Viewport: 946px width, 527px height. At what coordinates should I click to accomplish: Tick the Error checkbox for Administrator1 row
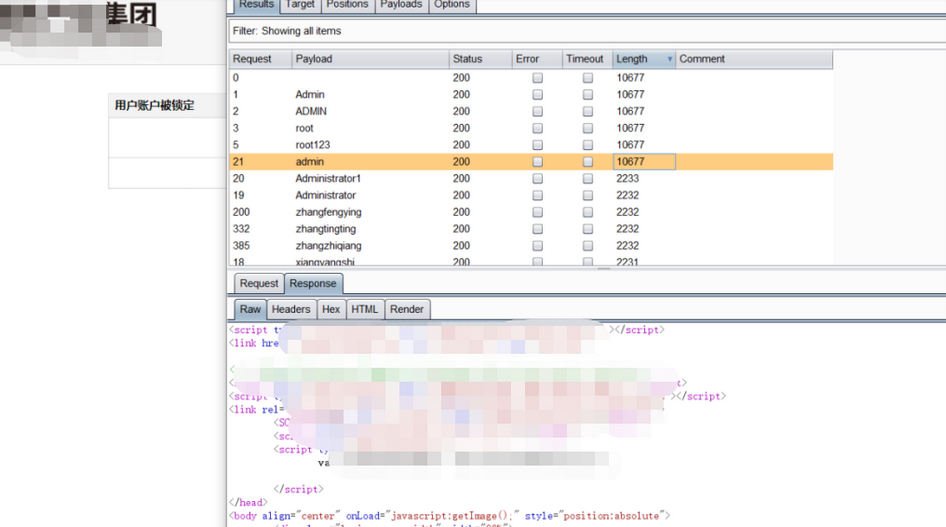[x=537, y=179]
